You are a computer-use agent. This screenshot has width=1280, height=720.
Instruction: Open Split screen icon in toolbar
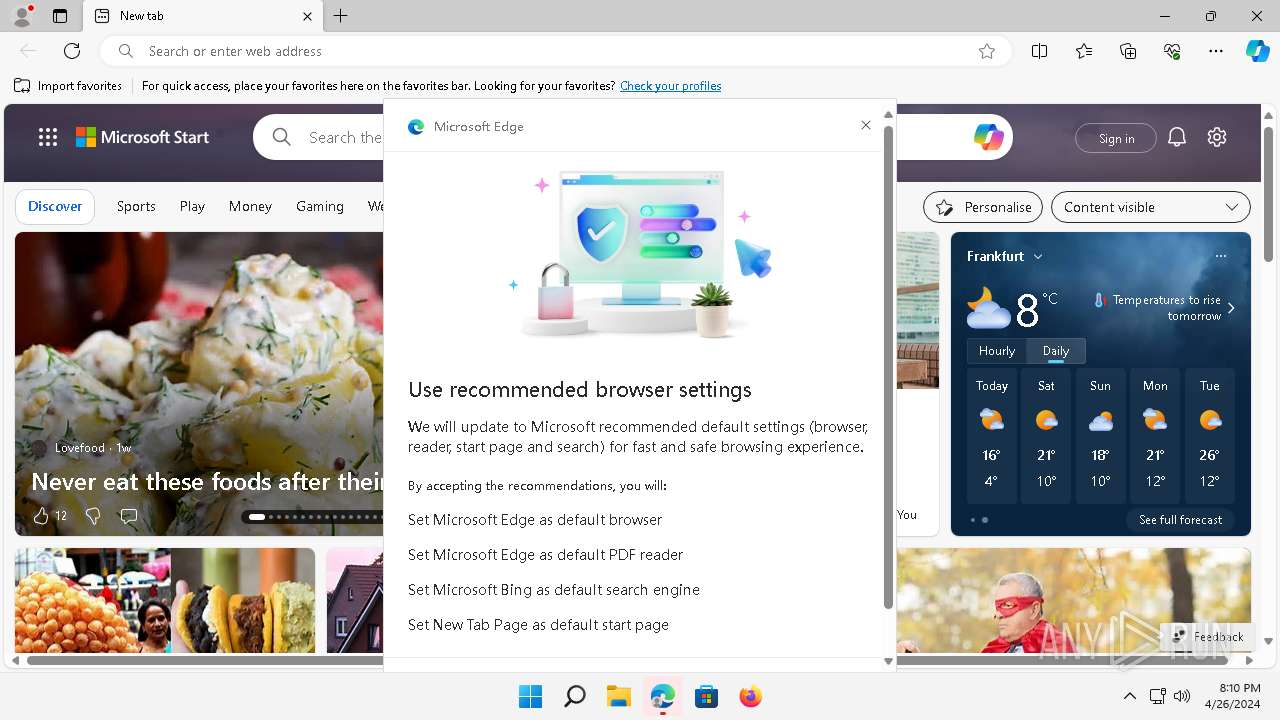[1040, 51]
